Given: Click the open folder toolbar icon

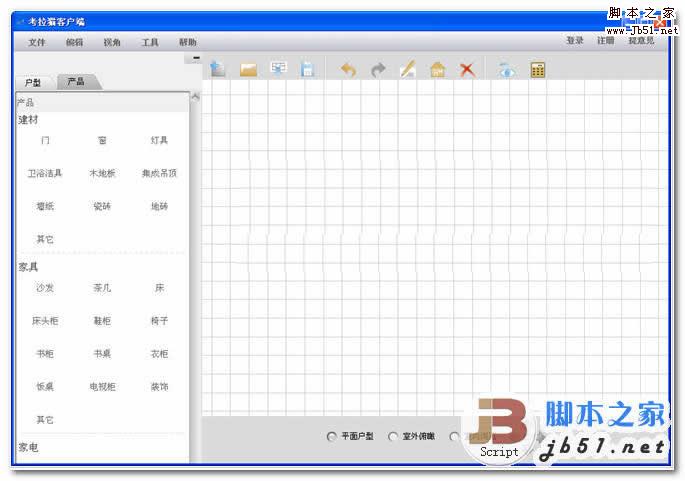Looking at the screenshot, I should [x=248, y=69].
